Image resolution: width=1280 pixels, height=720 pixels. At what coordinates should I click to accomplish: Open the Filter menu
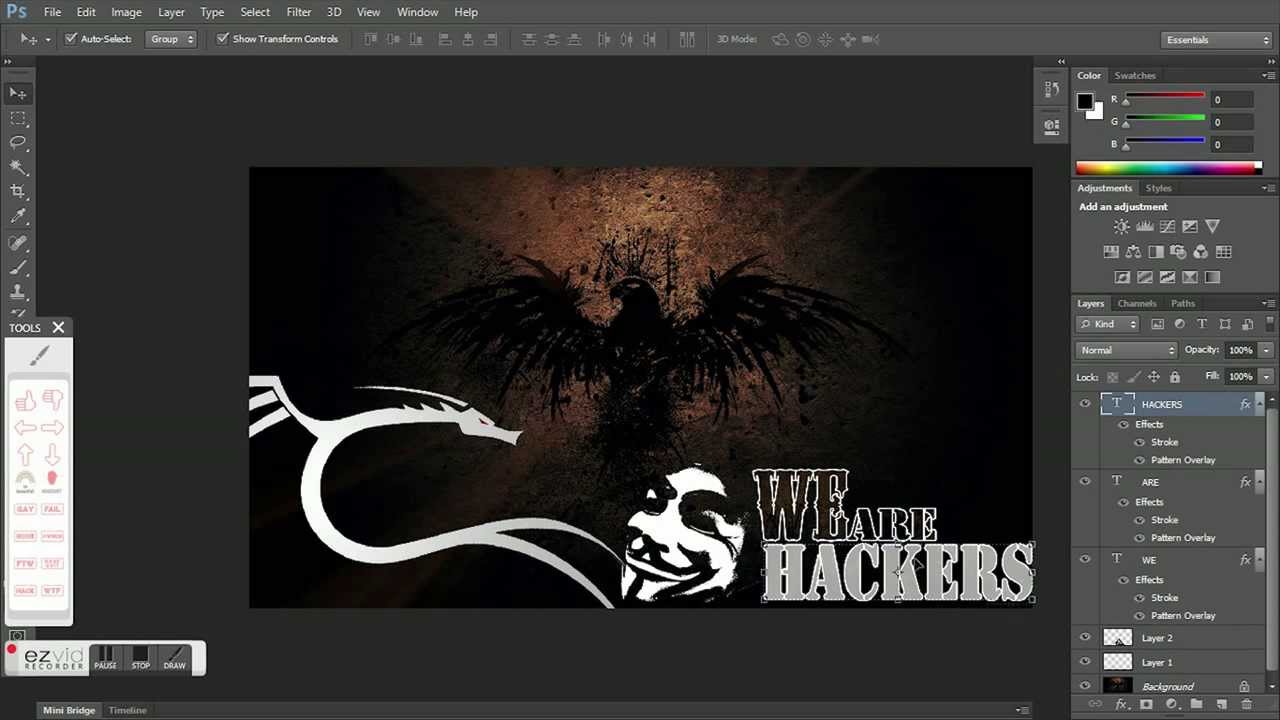299,12
